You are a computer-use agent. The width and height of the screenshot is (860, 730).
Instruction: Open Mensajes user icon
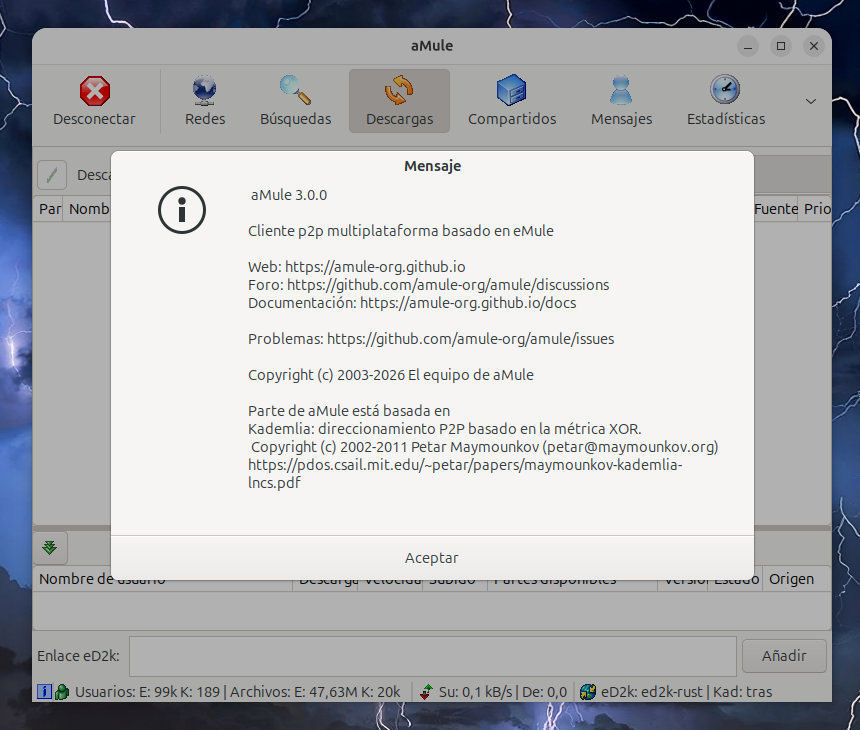pyautogui.click(x=621, y=90)
